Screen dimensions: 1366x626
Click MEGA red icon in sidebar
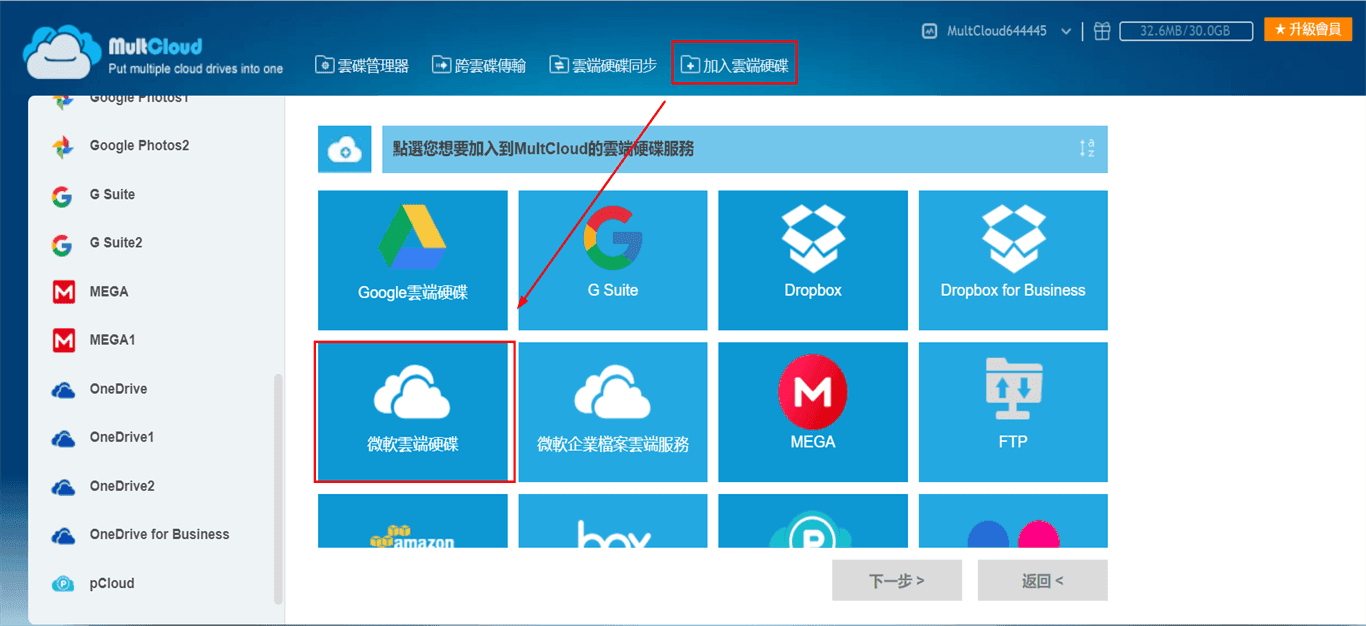(x=63, y=292)
